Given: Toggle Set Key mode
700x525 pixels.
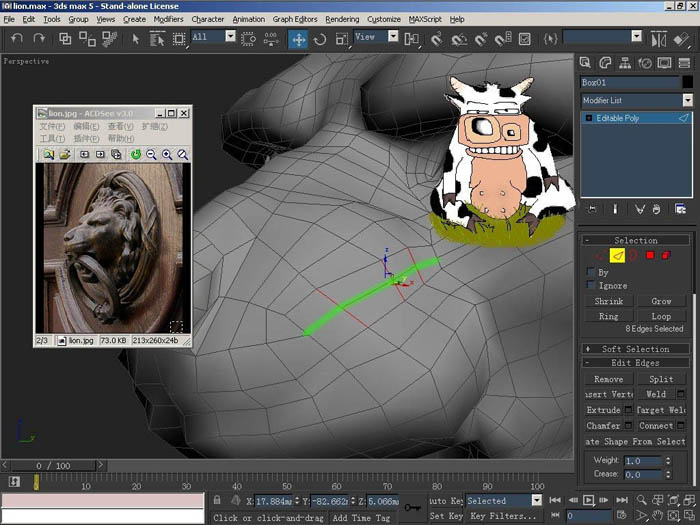Looking at the screenshot, I should click(x=446, y=516).
